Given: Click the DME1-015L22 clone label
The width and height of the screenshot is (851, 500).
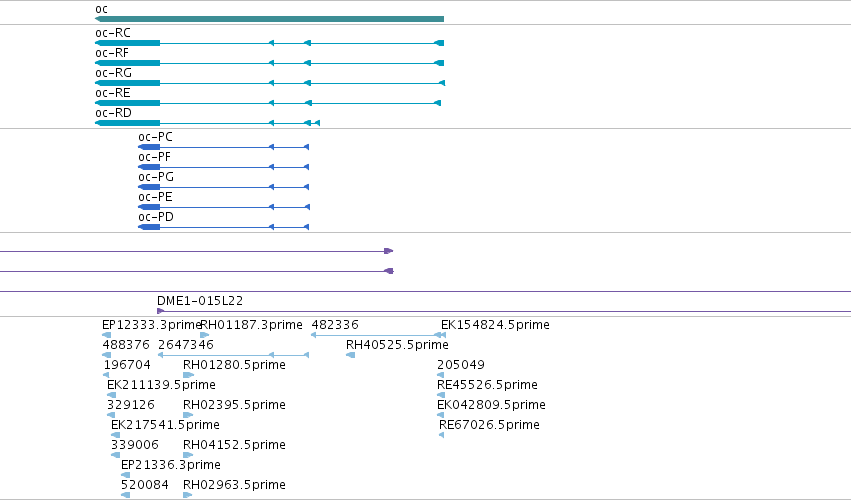Looking at the screenshot, I should click(200, 301).
